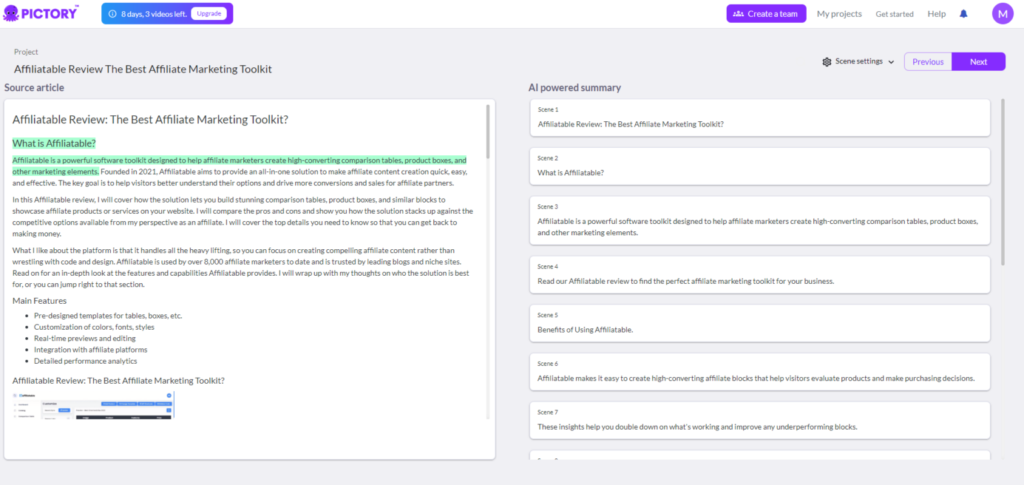The height and width of the screenshot is (485, 1024).
Task: Click highlighted heading 'What is Affiliatable?' in article
Action: (54, 143)
